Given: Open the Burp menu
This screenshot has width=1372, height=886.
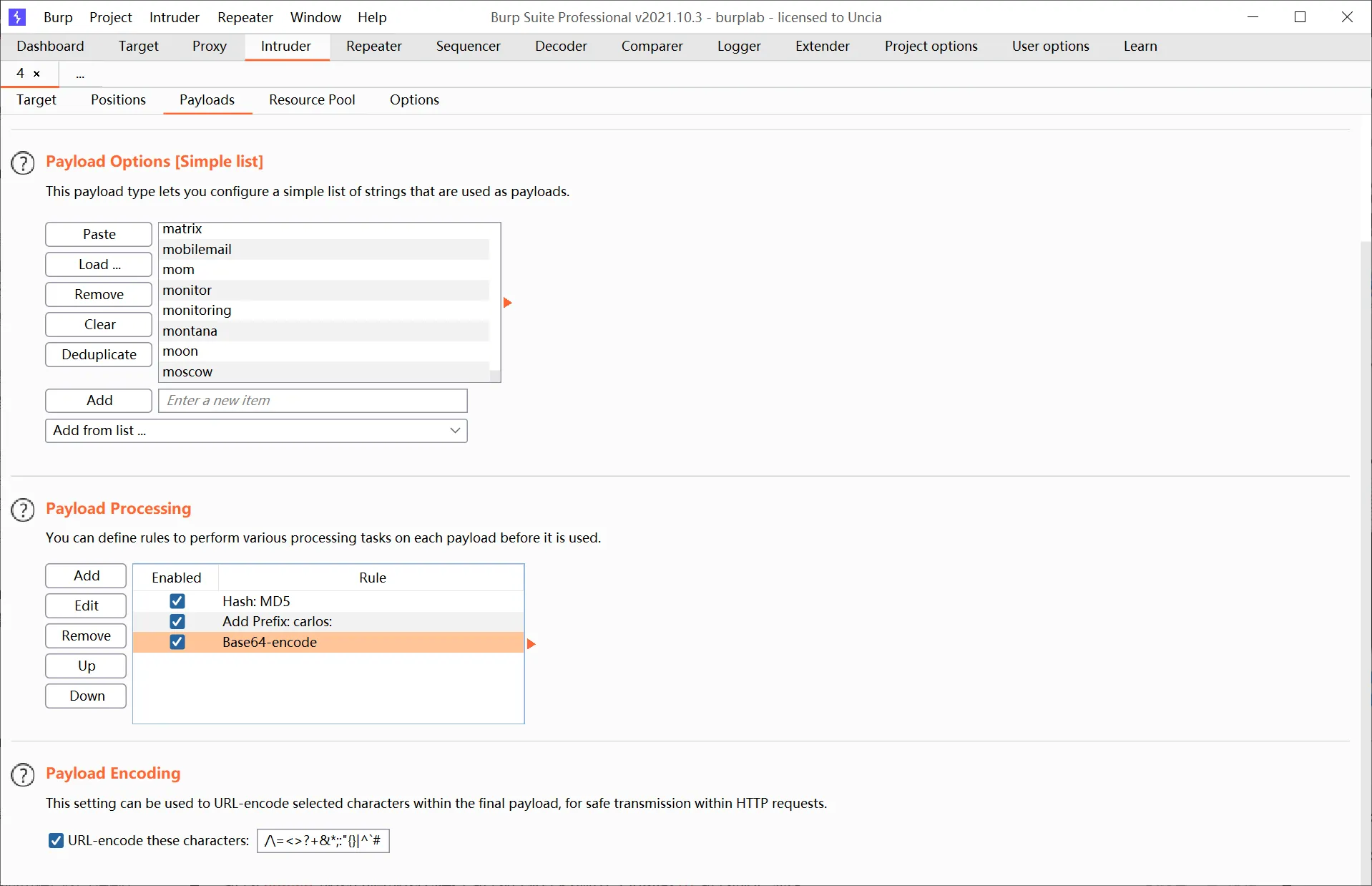Looking at the screenshot, I should pyautogui.click(x=58, y=17).
